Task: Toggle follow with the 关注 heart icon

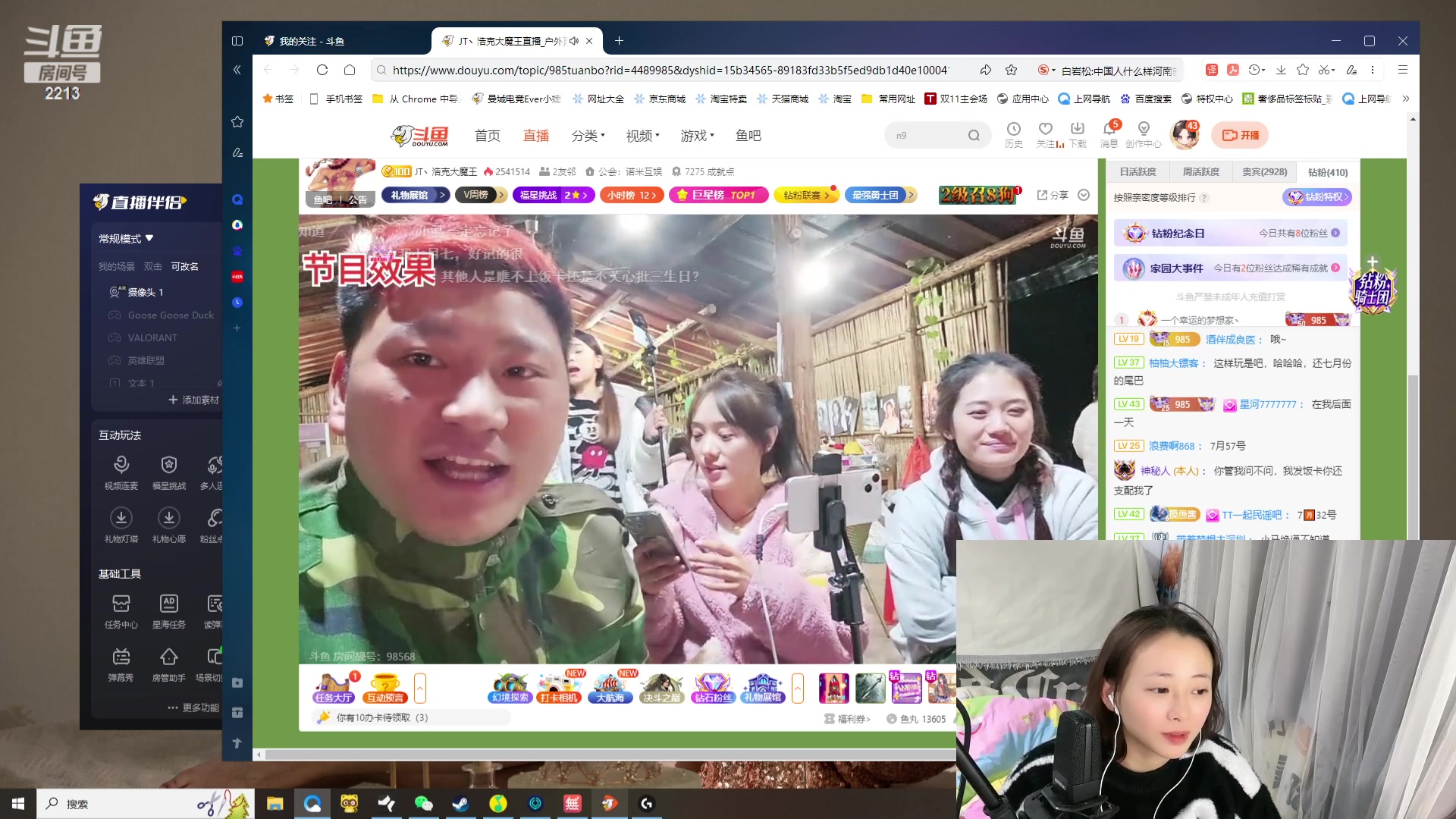Action: tap(1046, 129)
